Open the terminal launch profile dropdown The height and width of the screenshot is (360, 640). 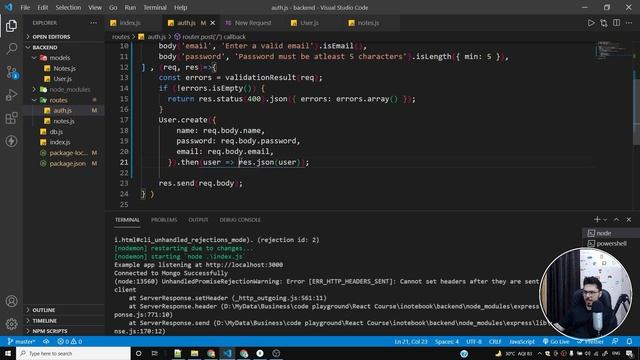pyautogui.click(x=605, y=220)
